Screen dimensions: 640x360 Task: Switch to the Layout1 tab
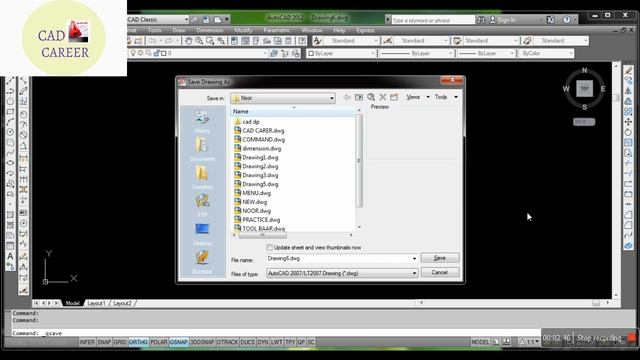(x=96, y=303)
